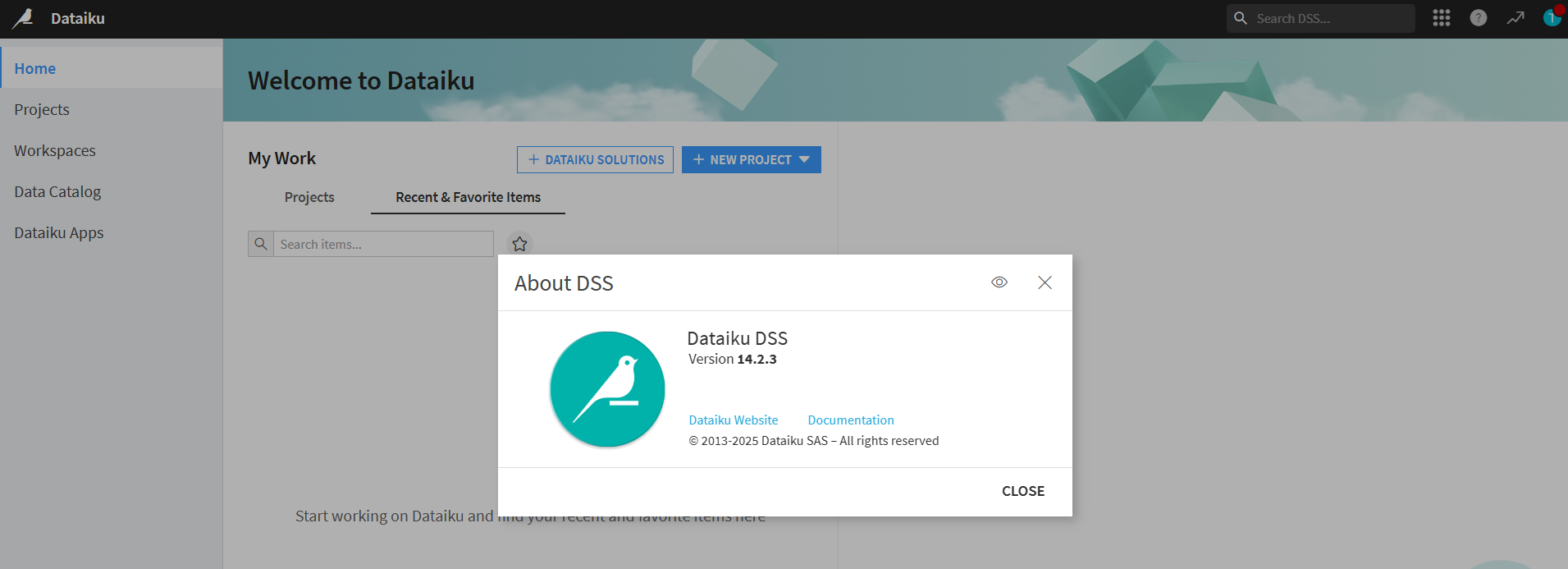Click the magnifier icon in Search DSS
This screenshot has height=569, width=1568.
[1241, 18]
